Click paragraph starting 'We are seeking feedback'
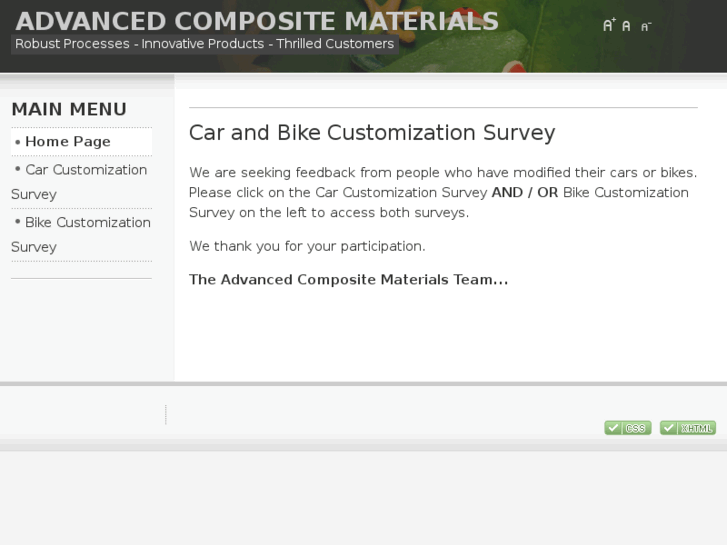 pyautogui.click(x=443, y=192)
